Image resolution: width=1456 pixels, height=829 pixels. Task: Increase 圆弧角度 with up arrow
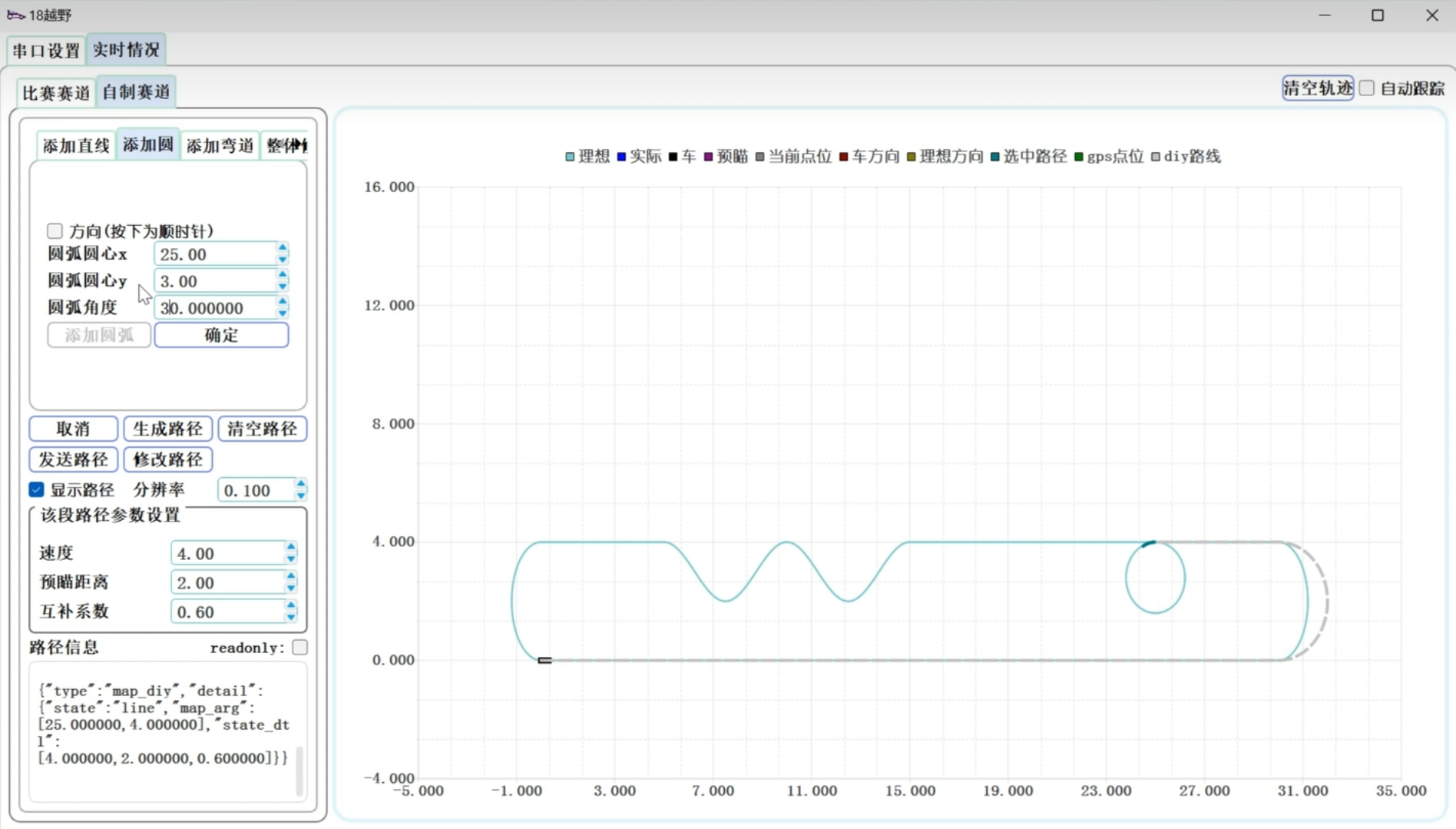pyautogui.click(x=283, y=302)
